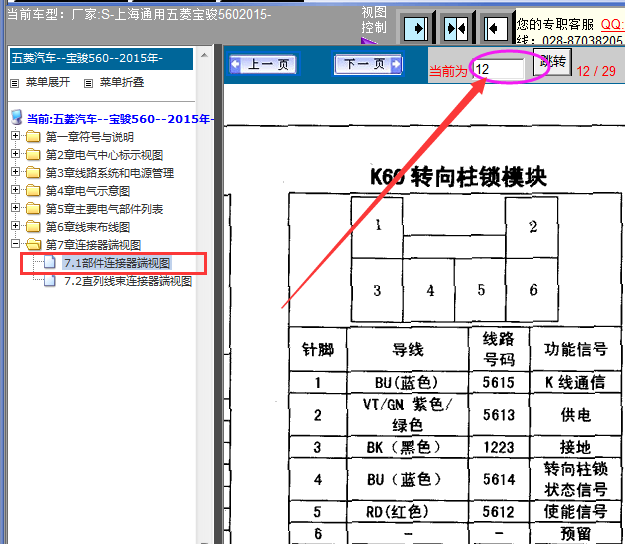This screenshot has height=544, width=625.
Task: Click the 1223 circuit number cell
Action: pyautogui.click(x=499, y=447)
